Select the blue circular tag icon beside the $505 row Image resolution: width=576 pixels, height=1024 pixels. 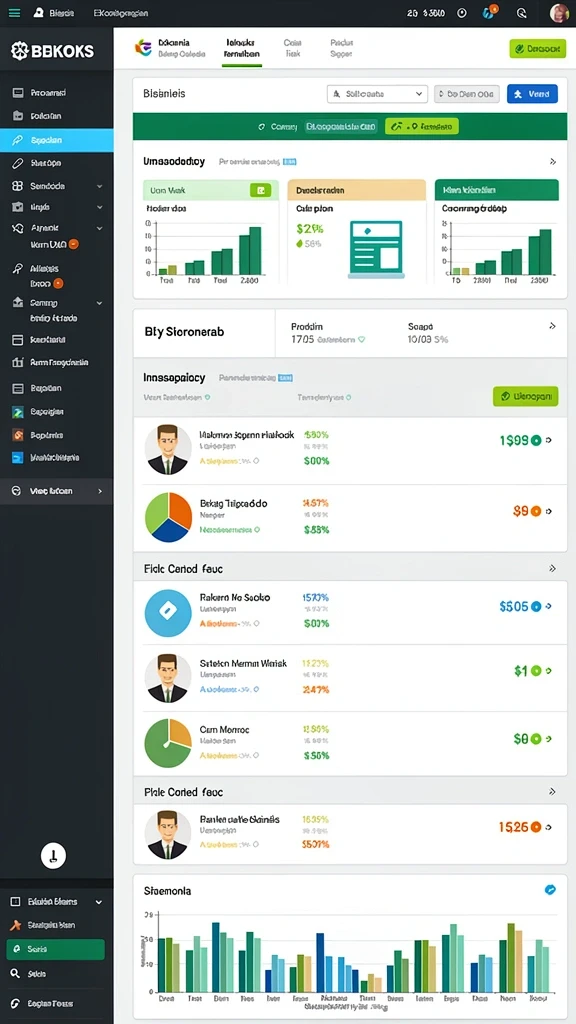(x=537, y=606)
